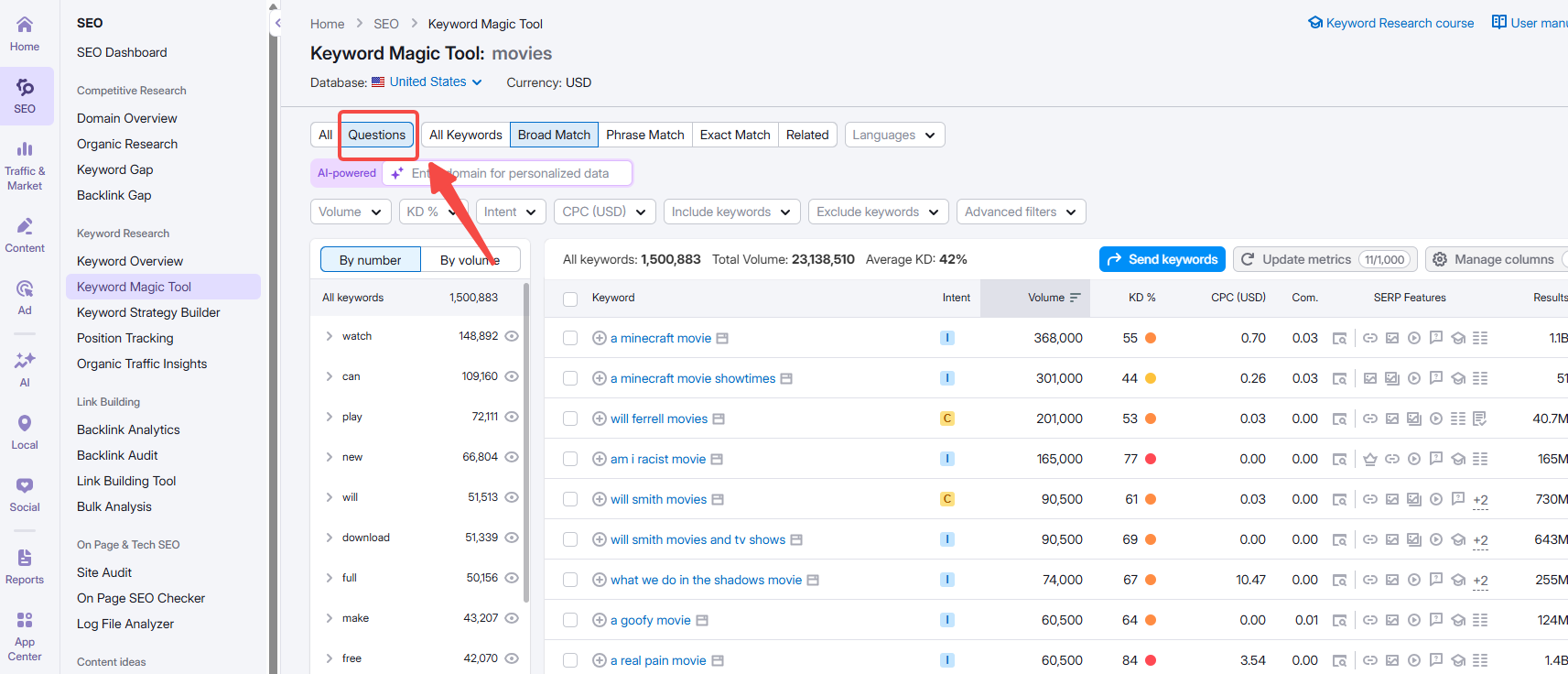This screenshot has height=674, width=1568.
Task: Open the Languages dropdown
Action: pyautogui.click(x=894, y=135)
